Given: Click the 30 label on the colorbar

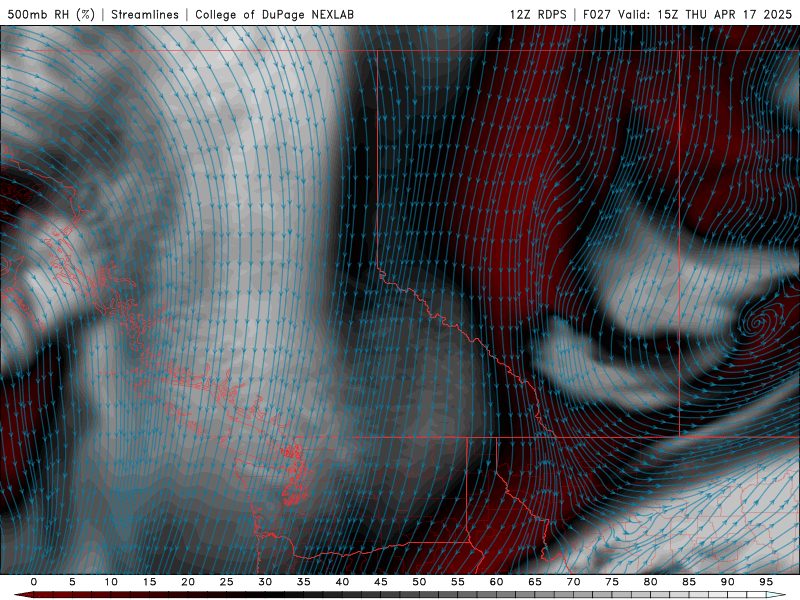Looking at the screenshot, I should (265, 582).
